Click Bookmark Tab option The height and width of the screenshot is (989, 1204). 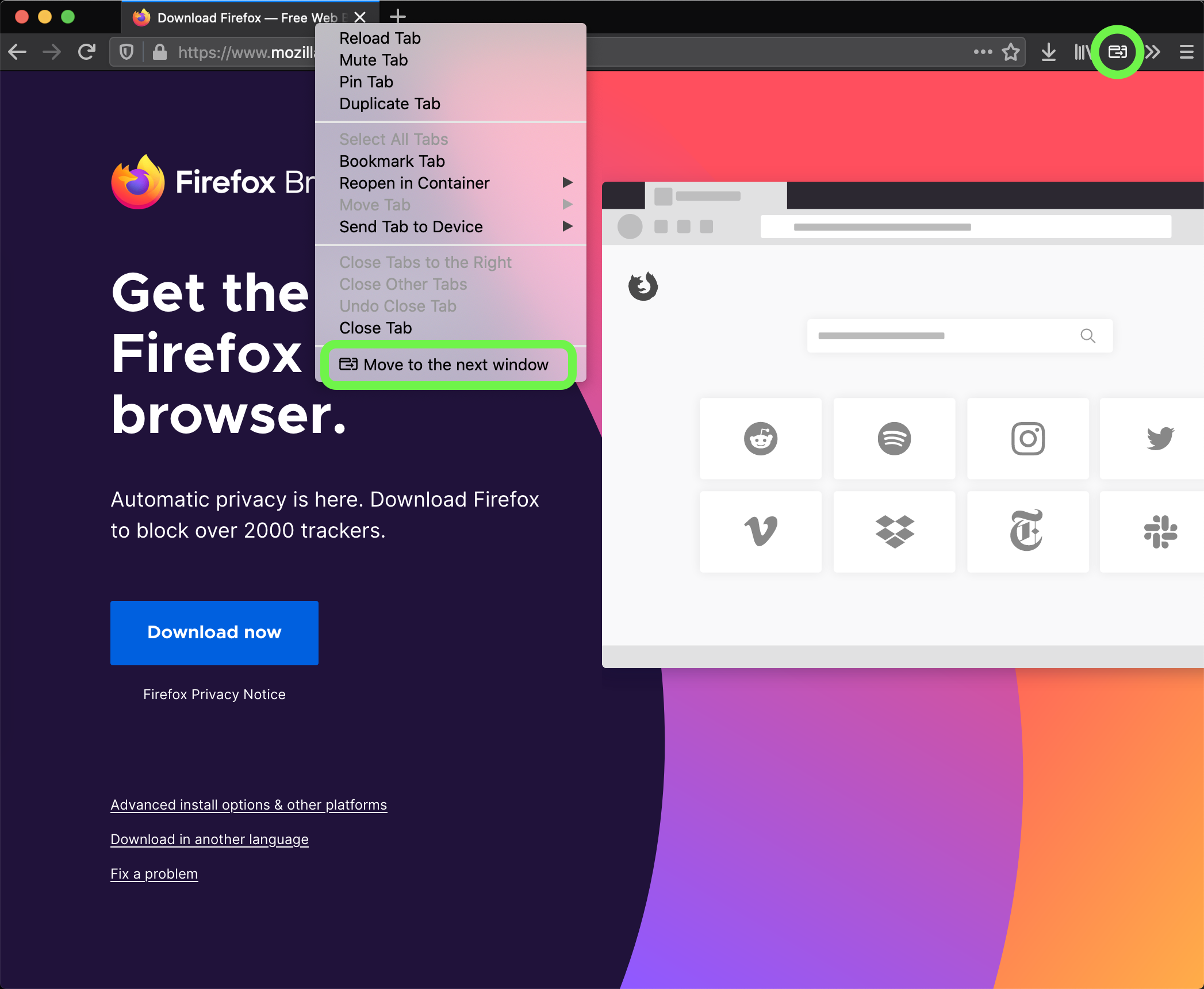pyautogui.click(x=394, y=161)
